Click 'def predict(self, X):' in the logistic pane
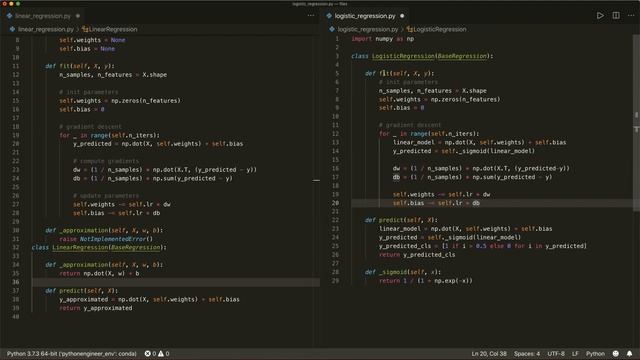 [401, 220]
